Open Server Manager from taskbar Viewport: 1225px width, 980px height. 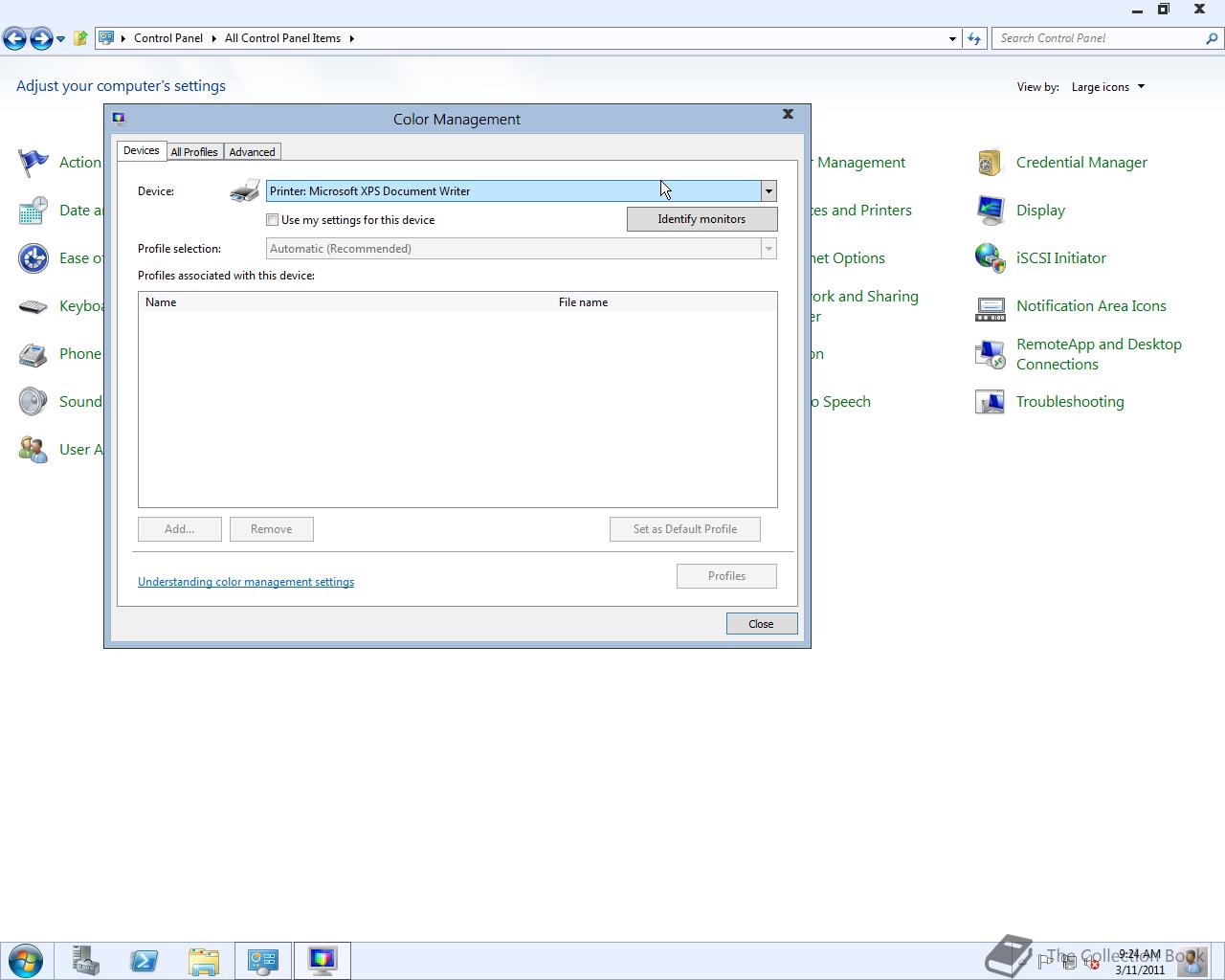pos(86,961)
